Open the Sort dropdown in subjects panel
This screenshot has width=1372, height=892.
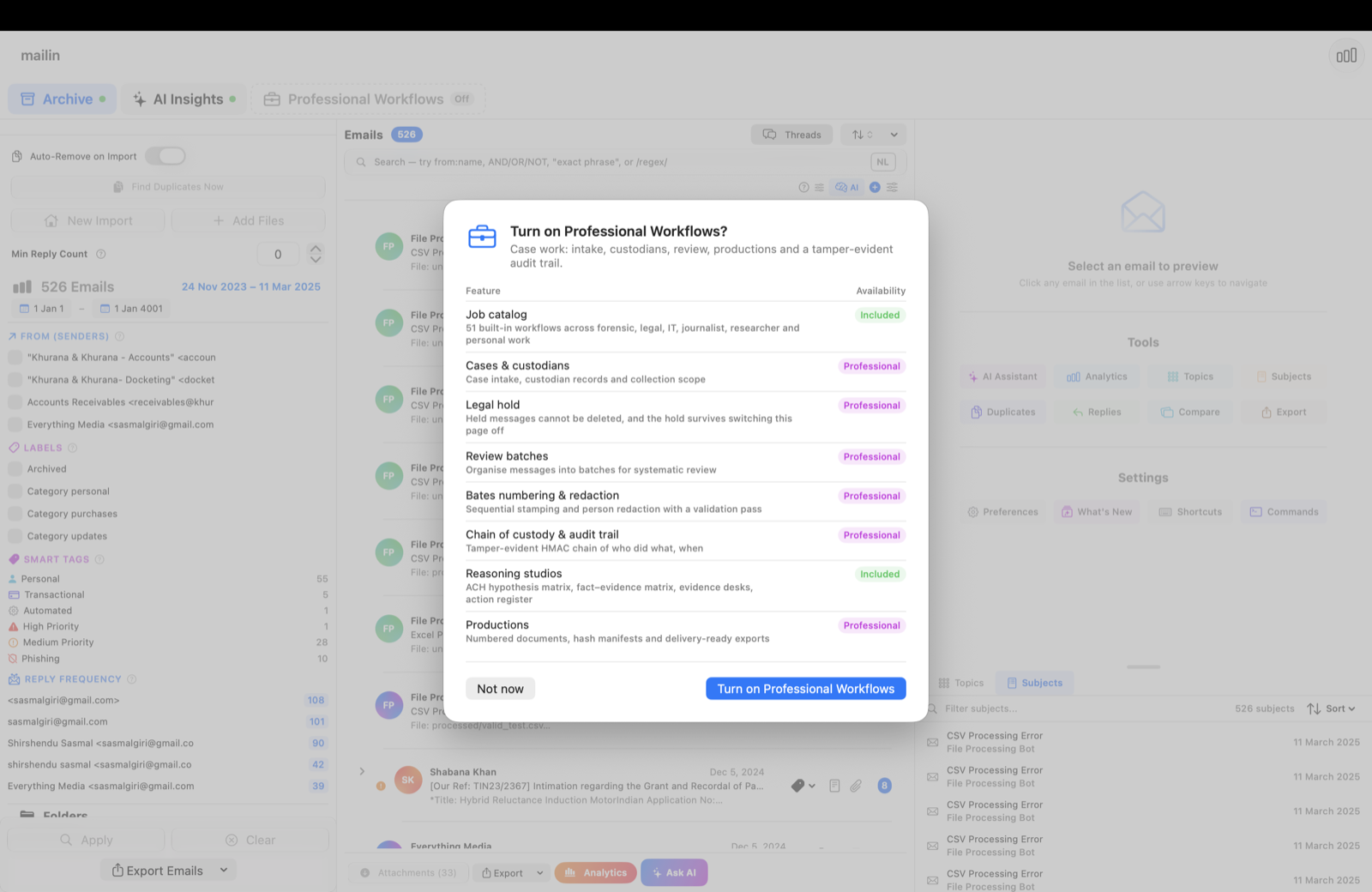(x=1332, y=708)
